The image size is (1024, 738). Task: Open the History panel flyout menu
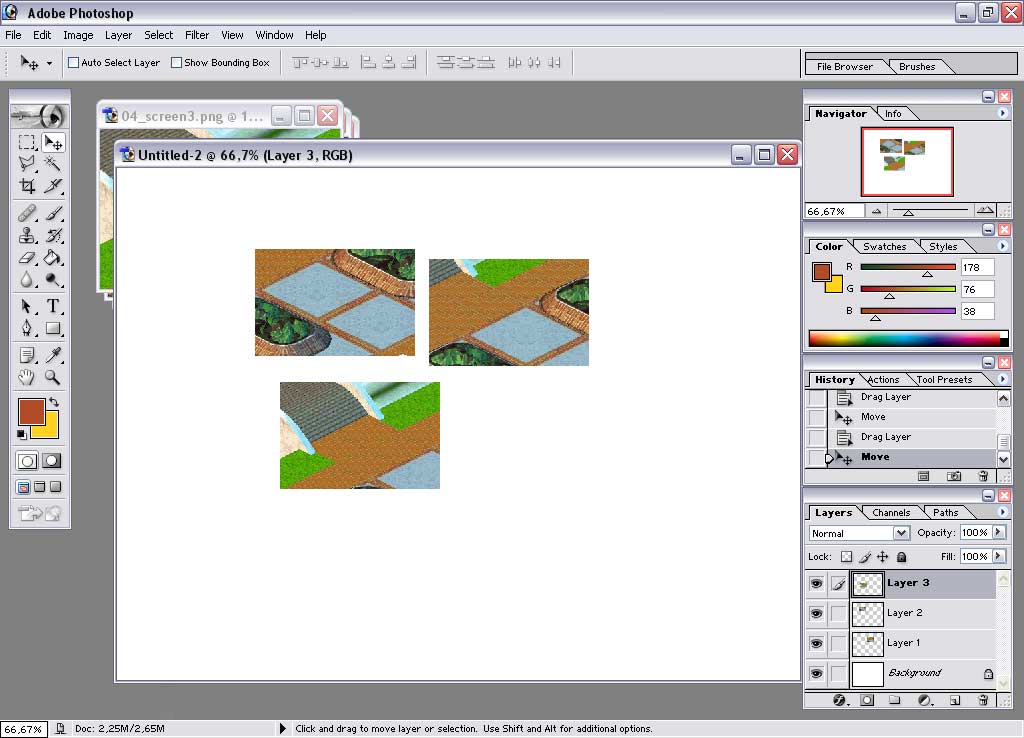pos(1002,379)
